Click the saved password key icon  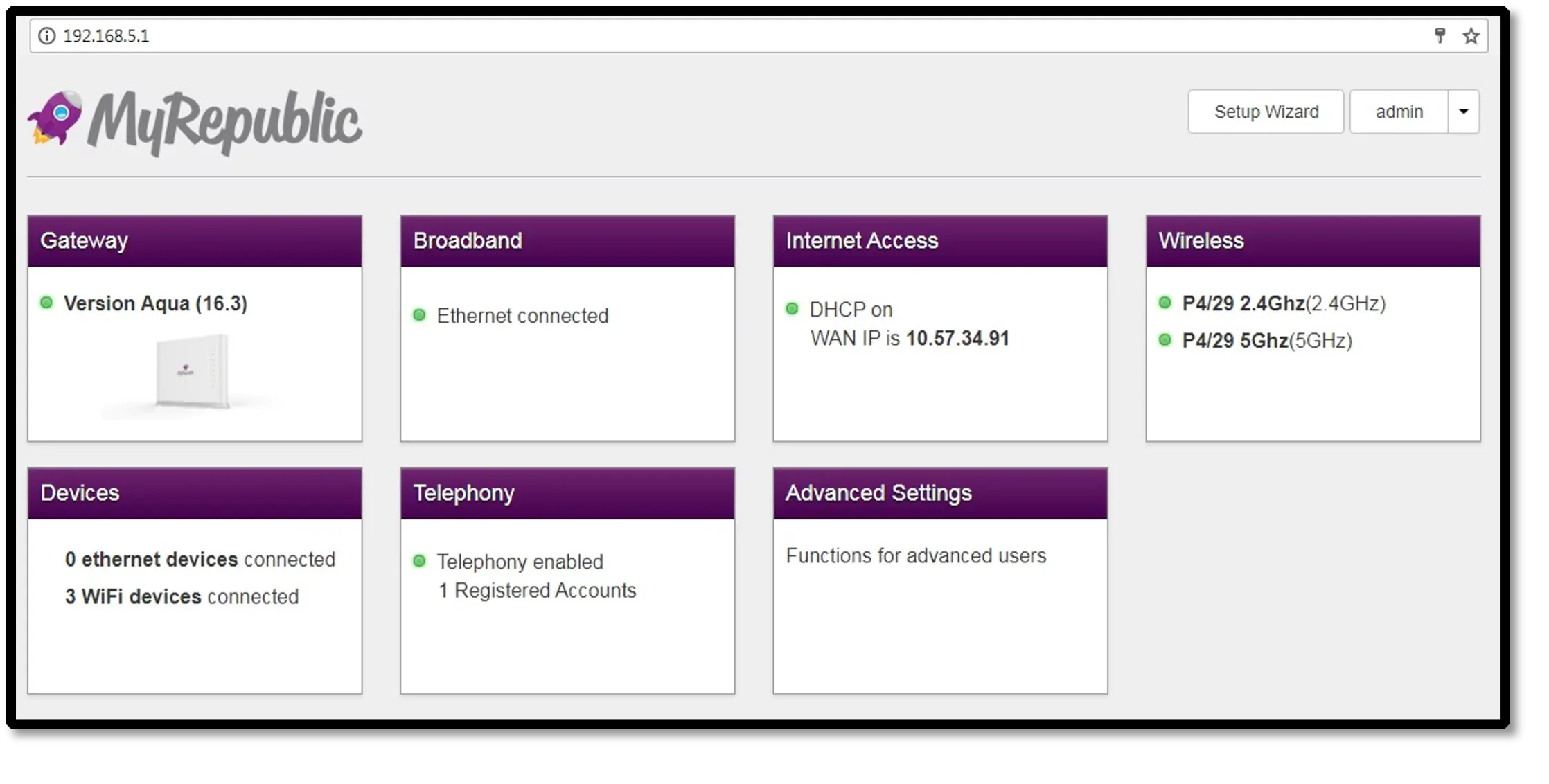(1440, 36)
